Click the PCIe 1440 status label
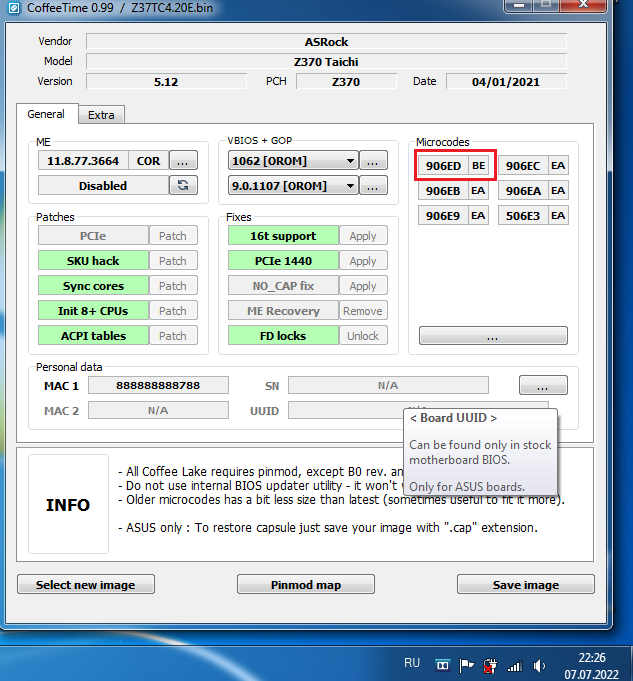The height and width of the screenshot is (681, 633). [x=283, y=261]
